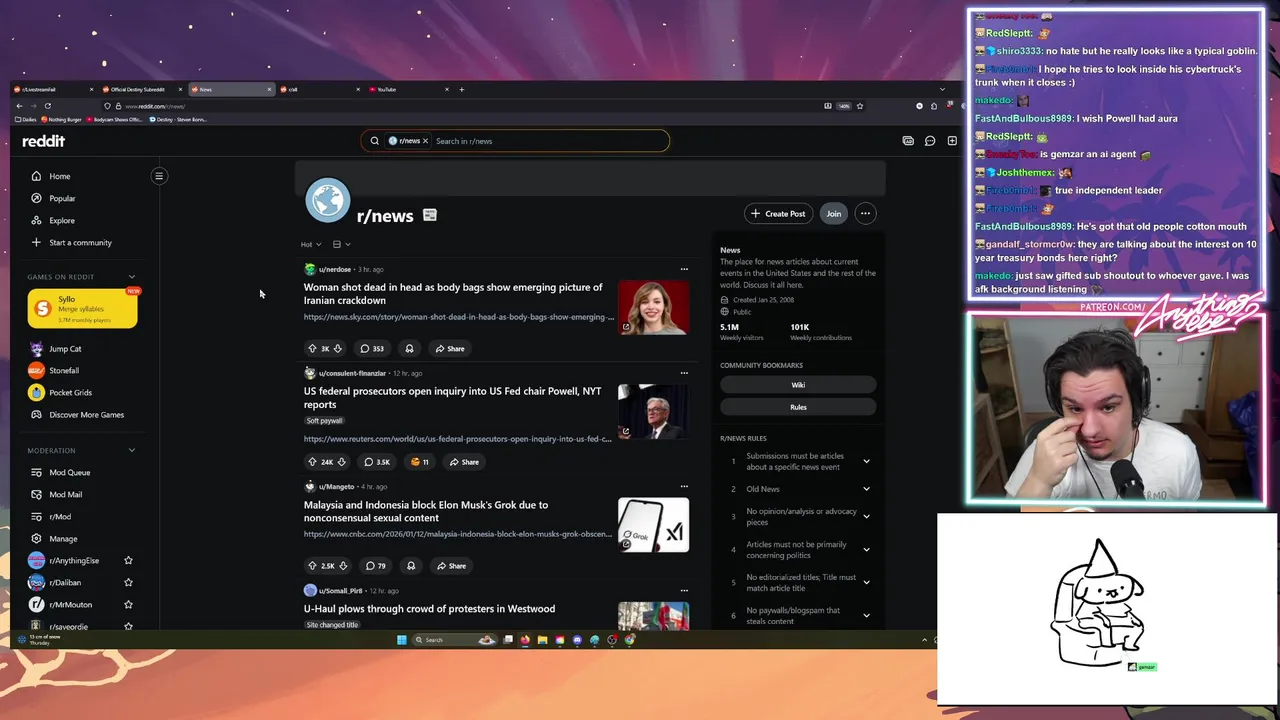Viewport: 1280px width, 720px height.
Task: Switch to Official Destiny Subreddit tab
Action: pos(143,89)
